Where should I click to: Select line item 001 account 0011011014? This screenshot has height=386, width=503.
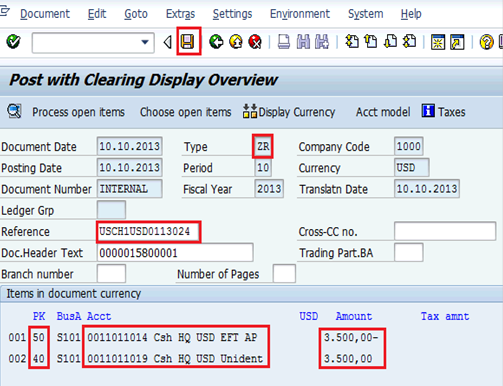click(172, 337)
